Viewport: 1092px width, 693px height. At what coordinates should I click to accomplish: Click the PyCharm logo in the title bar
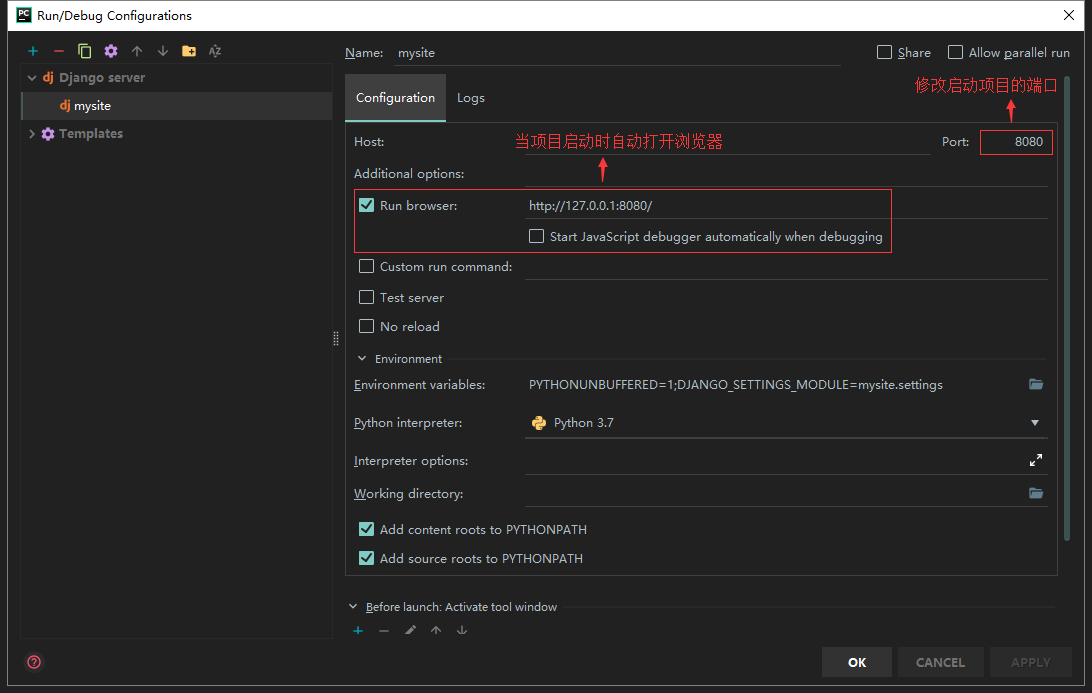click(24, 15)
